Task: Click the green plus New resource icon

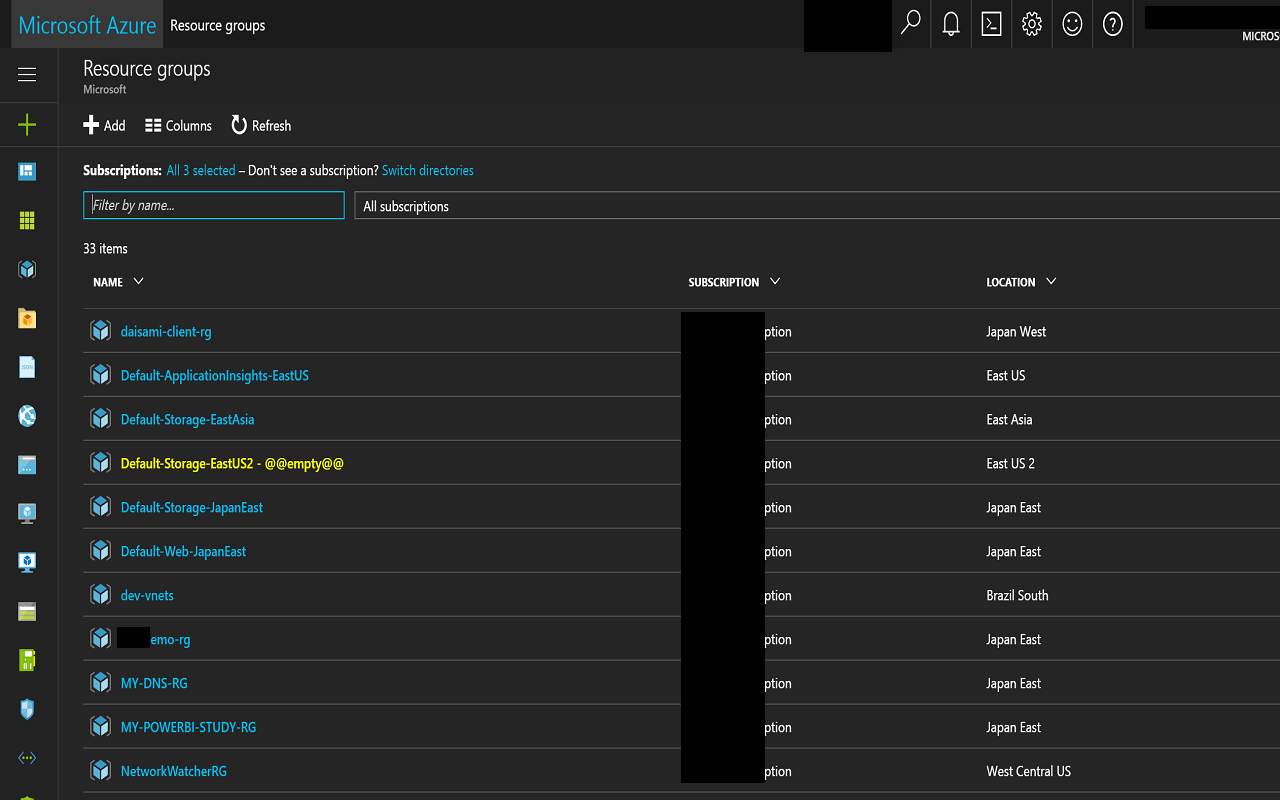Action: (27, 125)
